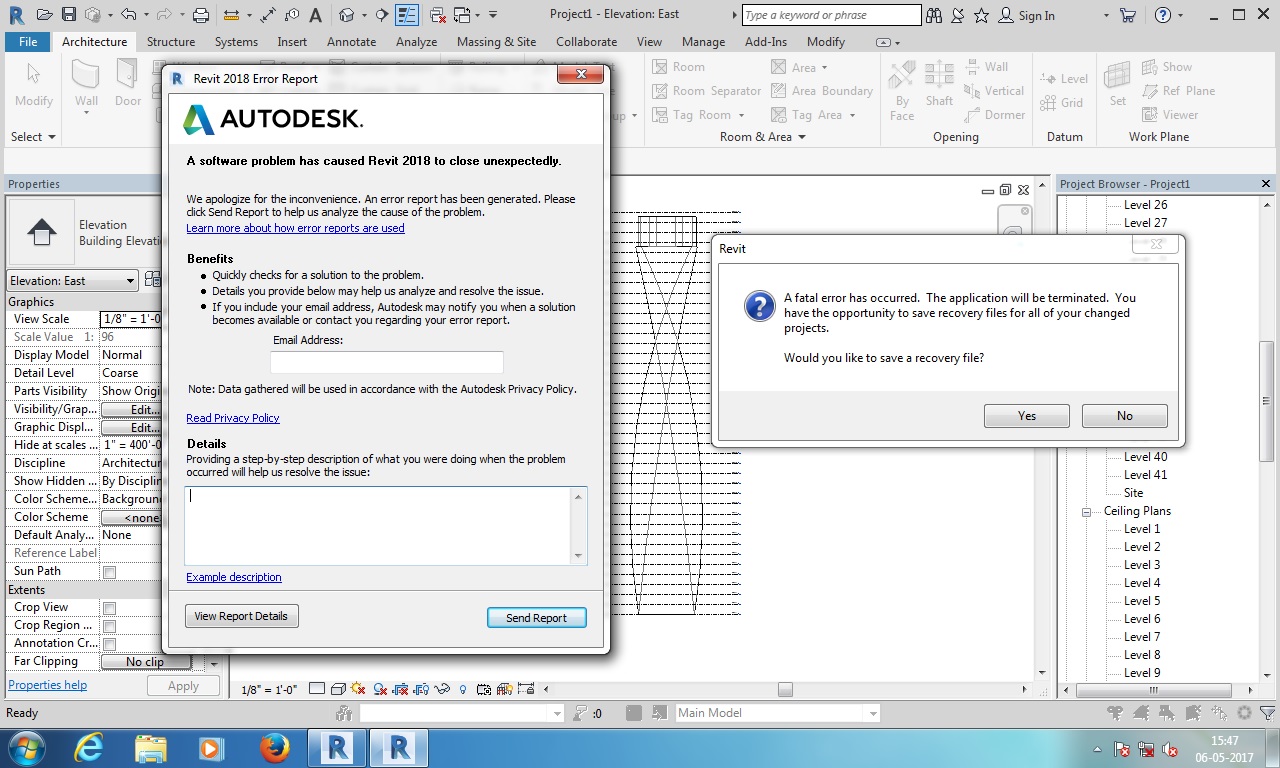Open the Example description link
This screenshot has width=1280, height=768.
click(234, 577)
